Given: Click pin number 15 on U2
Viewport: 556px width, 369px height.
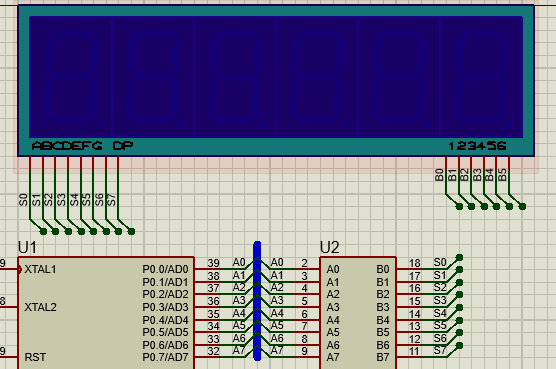Looking at the screenshot, I should coord(414,301).
